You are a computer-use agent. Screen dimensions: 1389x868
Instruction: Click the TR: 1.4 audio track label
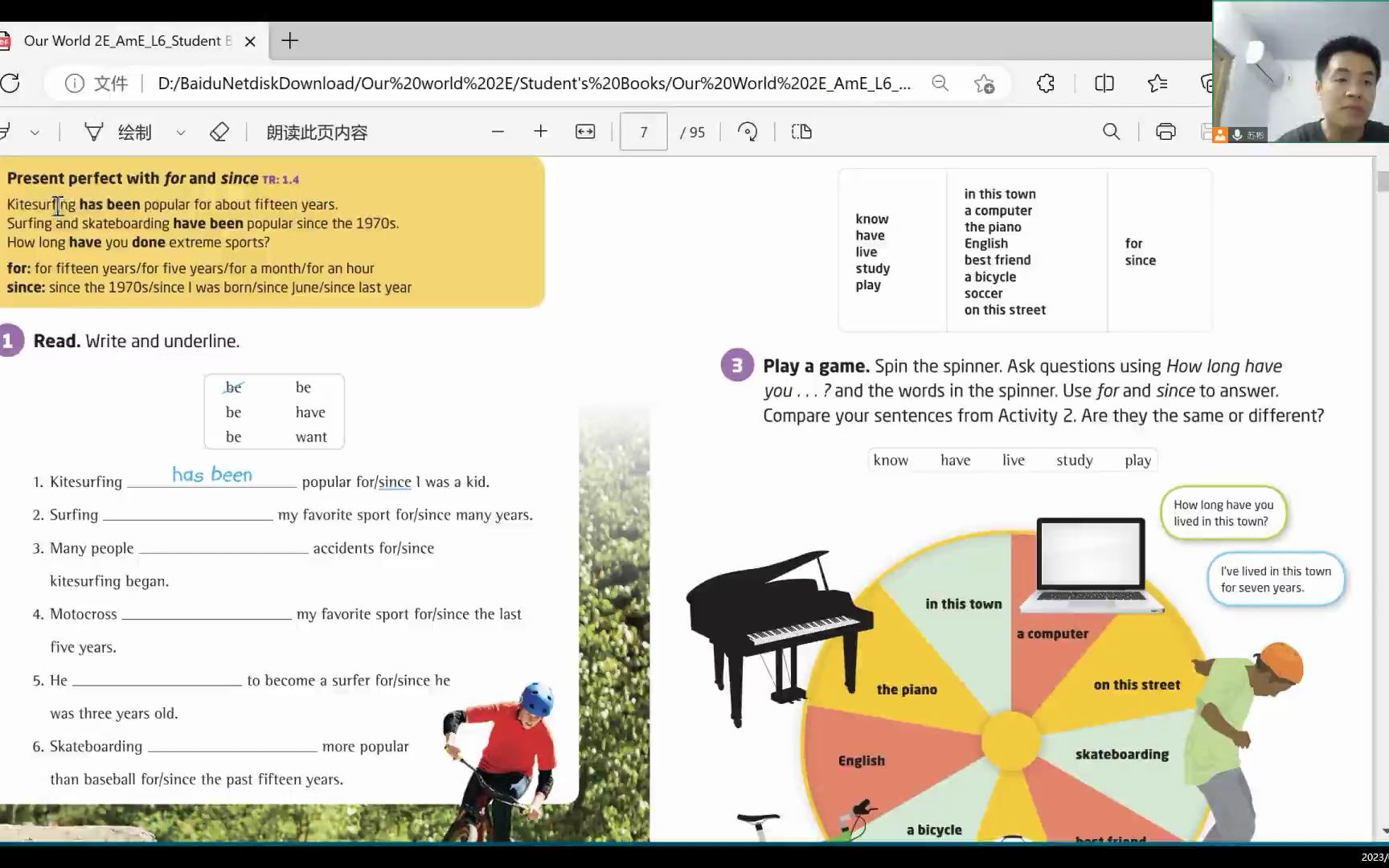point(281,180)
